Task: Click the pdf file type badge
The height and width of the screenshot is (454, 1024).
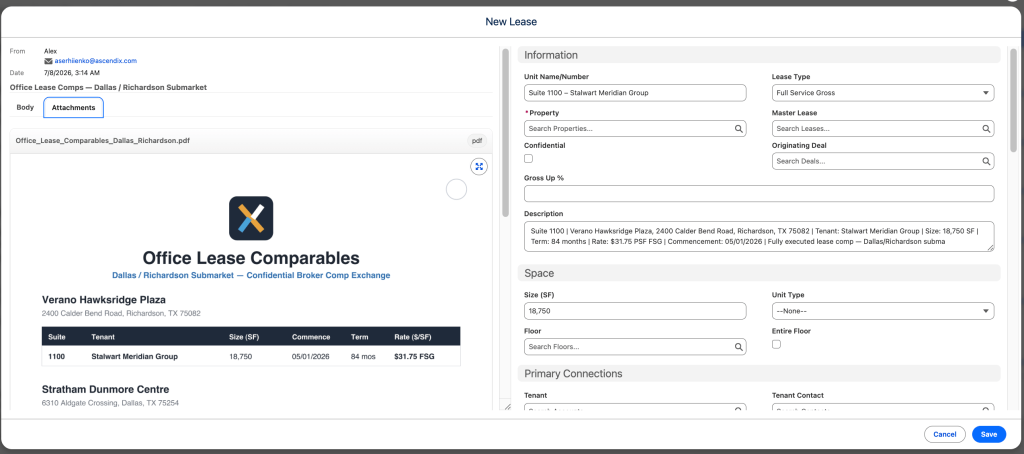Action: pos(477,140)
